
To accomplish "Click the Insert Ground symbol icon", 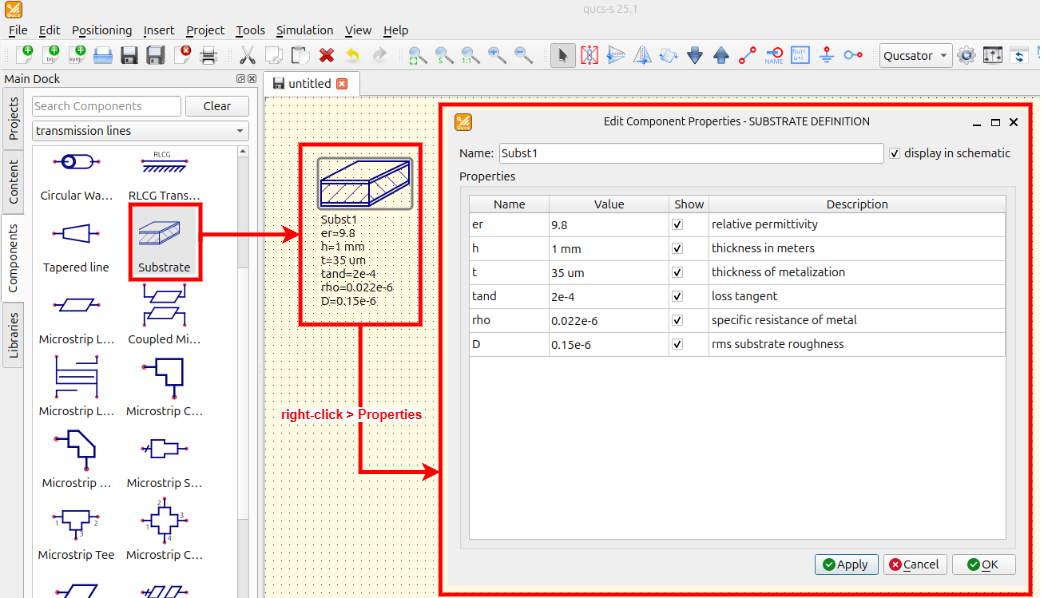I will pyautogui.click(x=827, y=56).
